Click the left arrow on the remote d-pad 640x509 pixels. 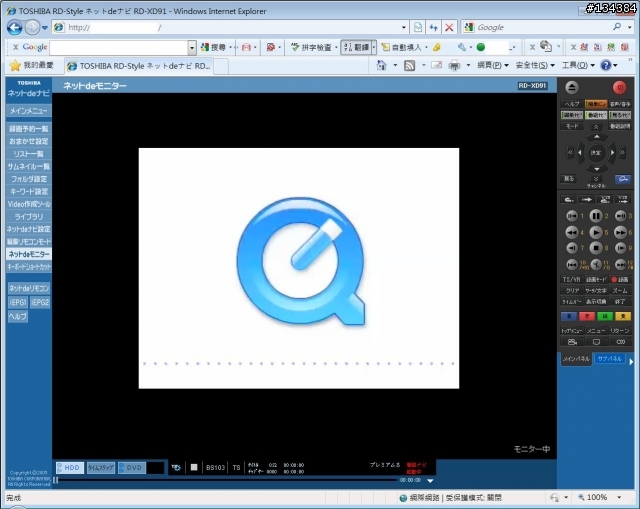point(580,153)
